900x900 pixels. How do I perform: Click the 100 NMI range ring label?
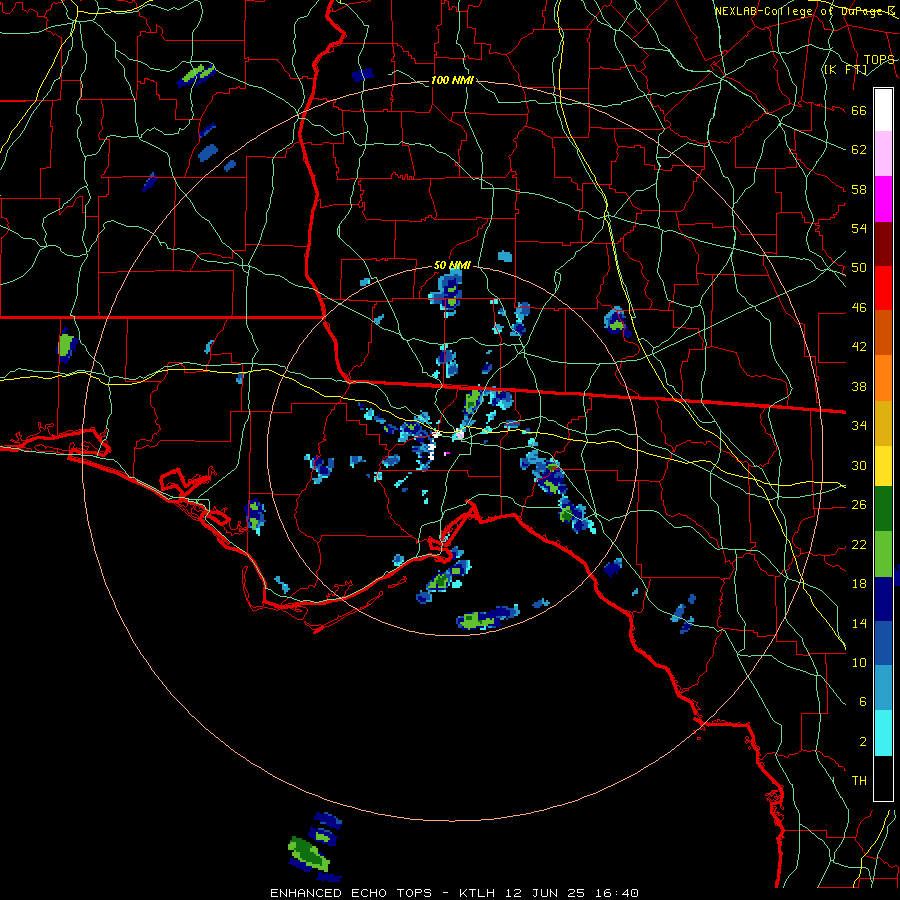pyautogui.click(x=452, y=80)
